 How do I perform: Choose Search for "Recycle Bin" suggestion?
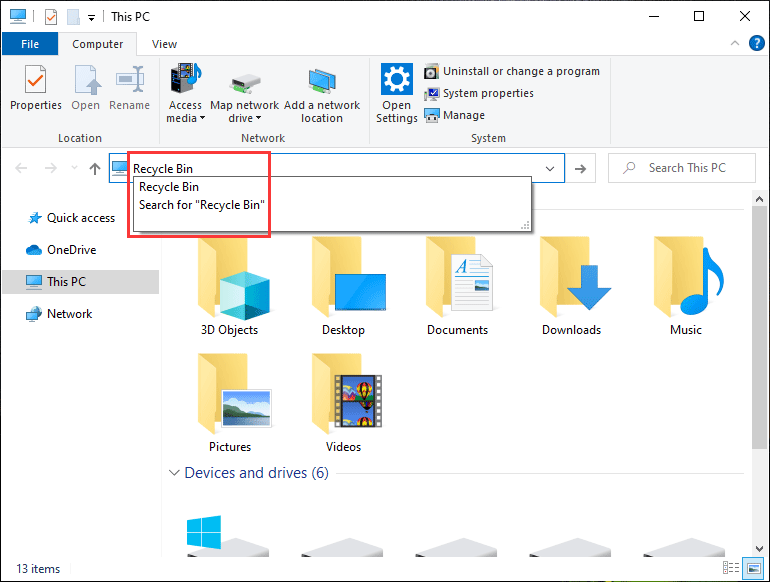pos(332,205)
